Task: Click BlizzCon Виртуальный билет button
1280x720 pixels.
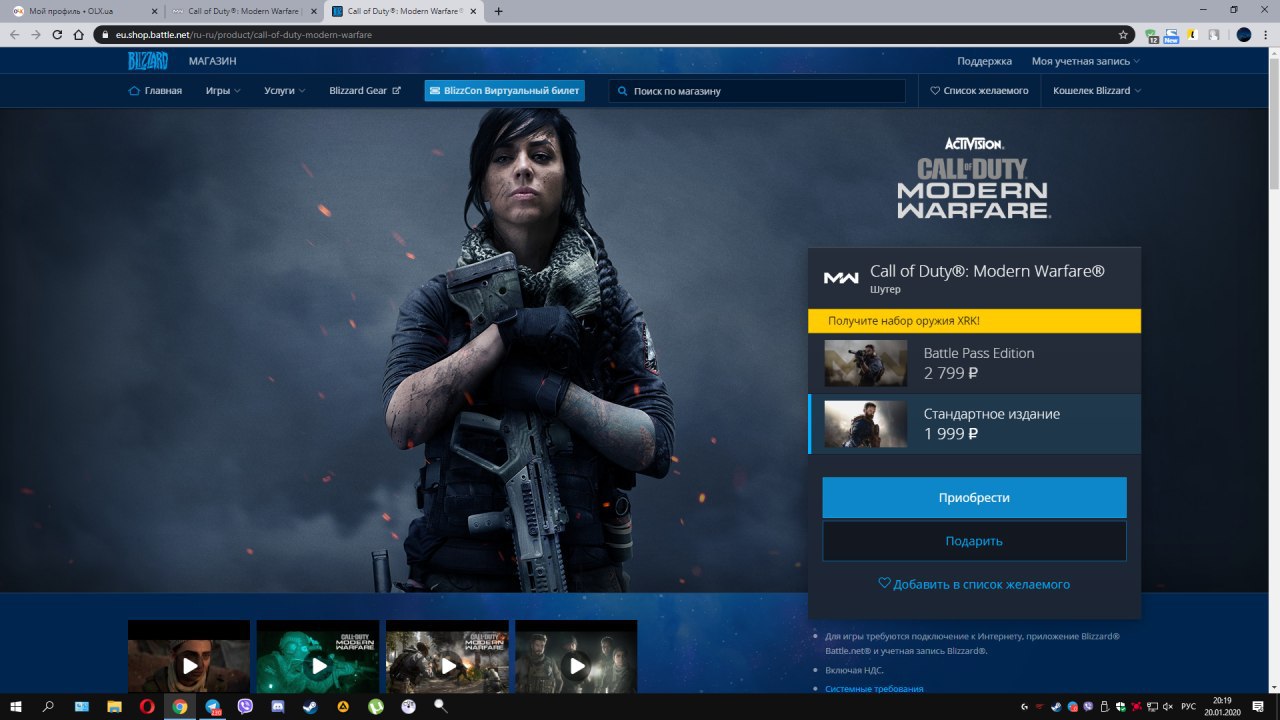Action: click(x=504, y=90)
